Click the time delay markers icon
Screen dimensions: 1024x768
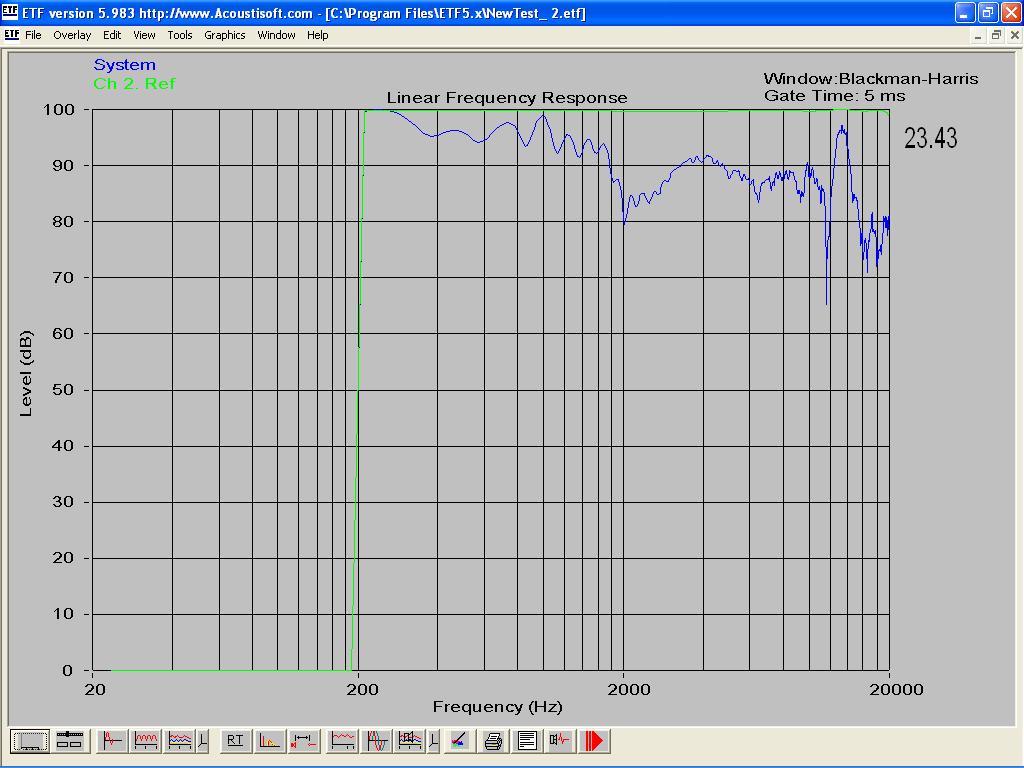pos(304,741)
